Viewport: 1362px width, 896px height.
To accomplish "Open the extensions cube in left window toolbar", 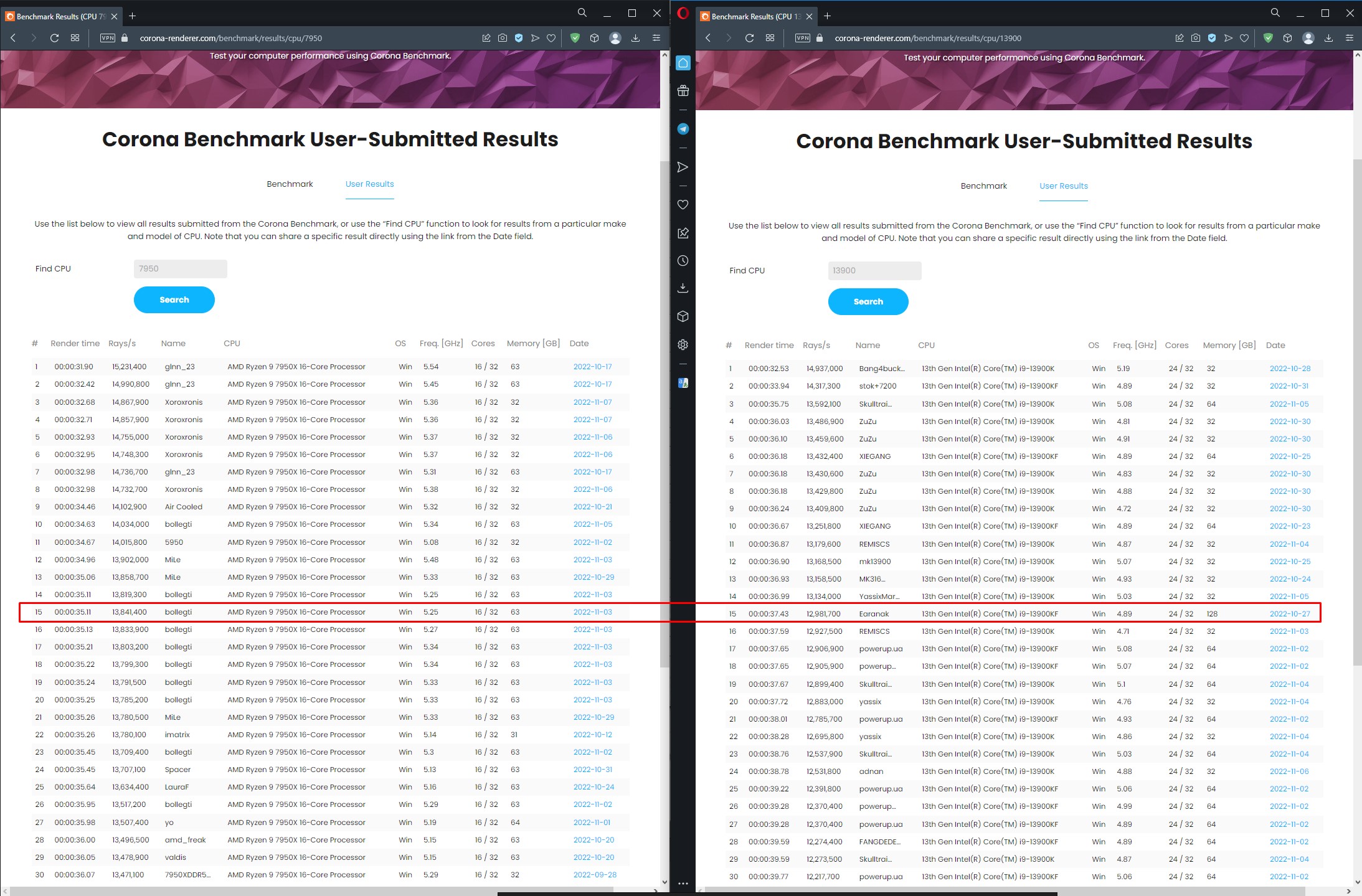I will click(595, 38).
